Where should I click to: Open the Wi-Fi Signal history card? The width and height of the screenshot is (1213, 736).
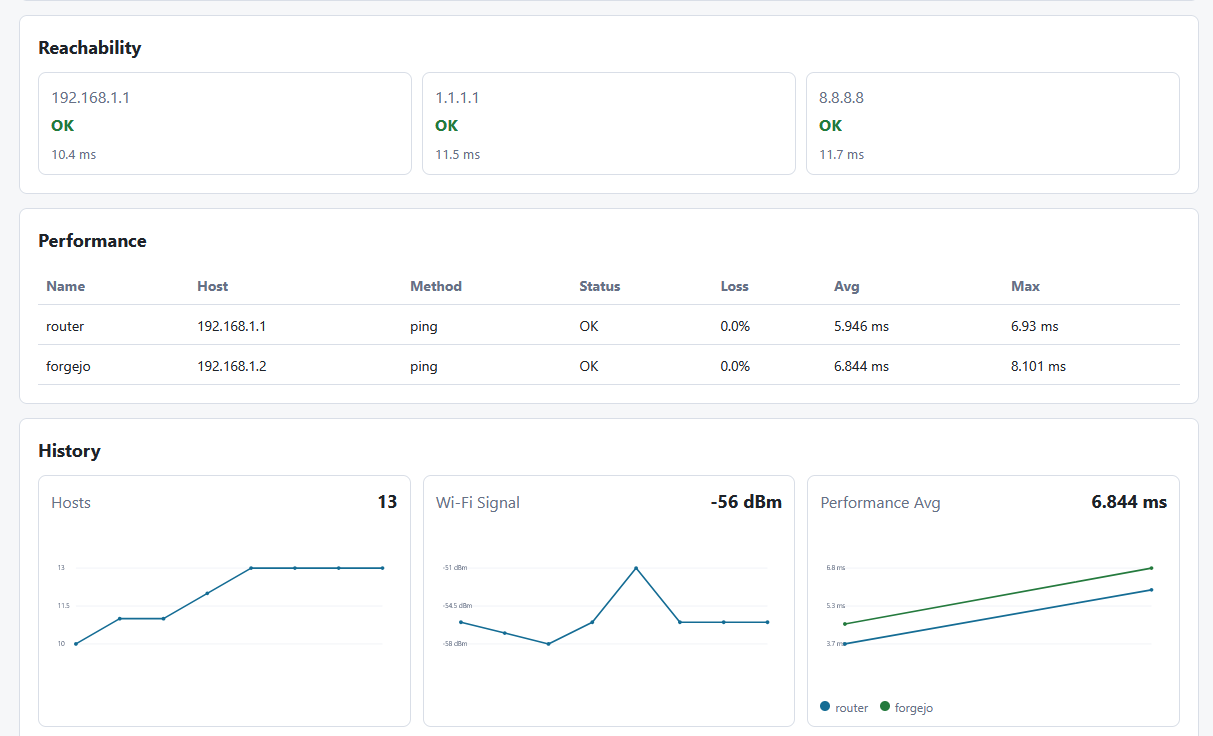pos(609,600)
